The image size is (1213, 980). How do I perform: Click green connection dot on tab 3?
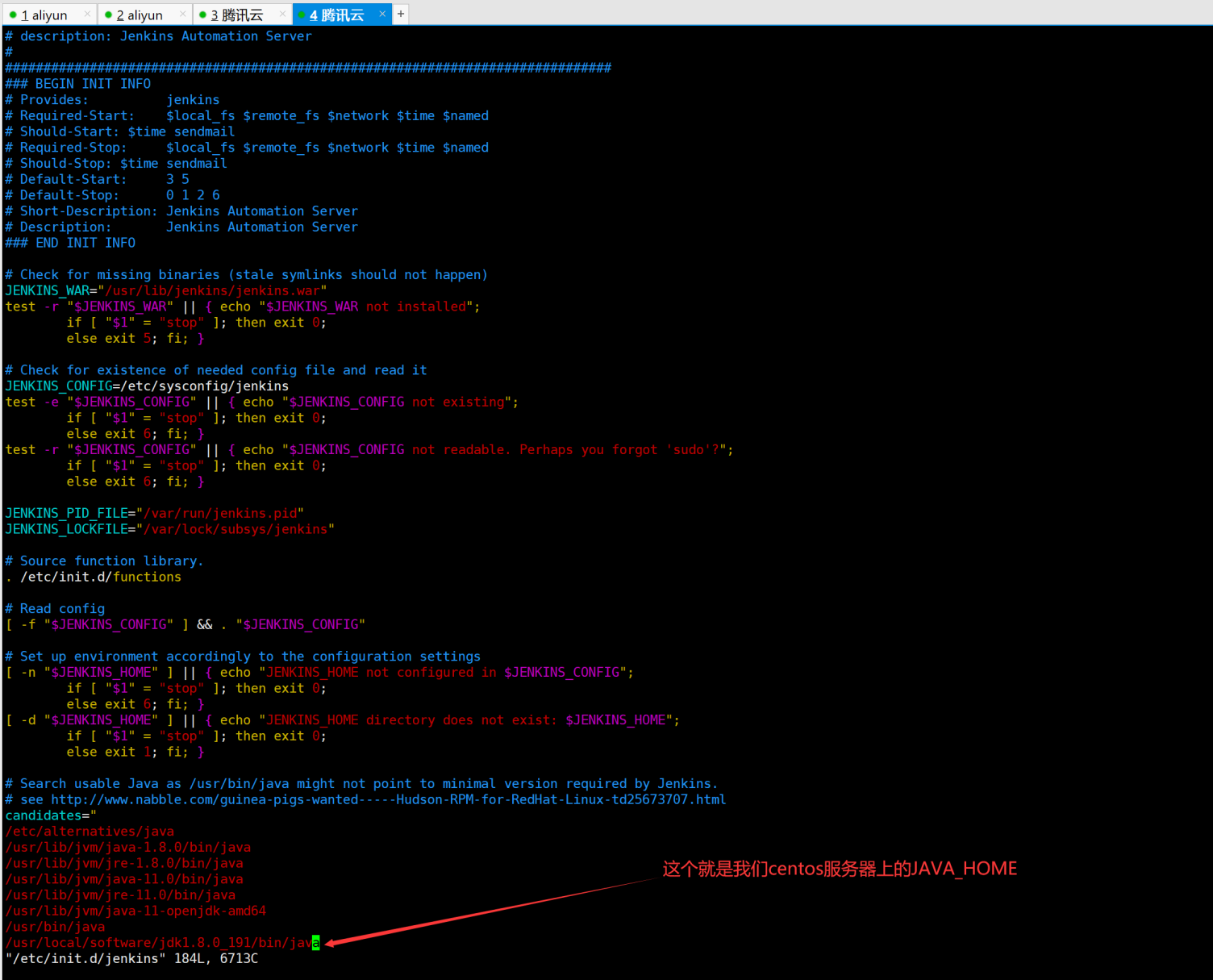(202, 15)
